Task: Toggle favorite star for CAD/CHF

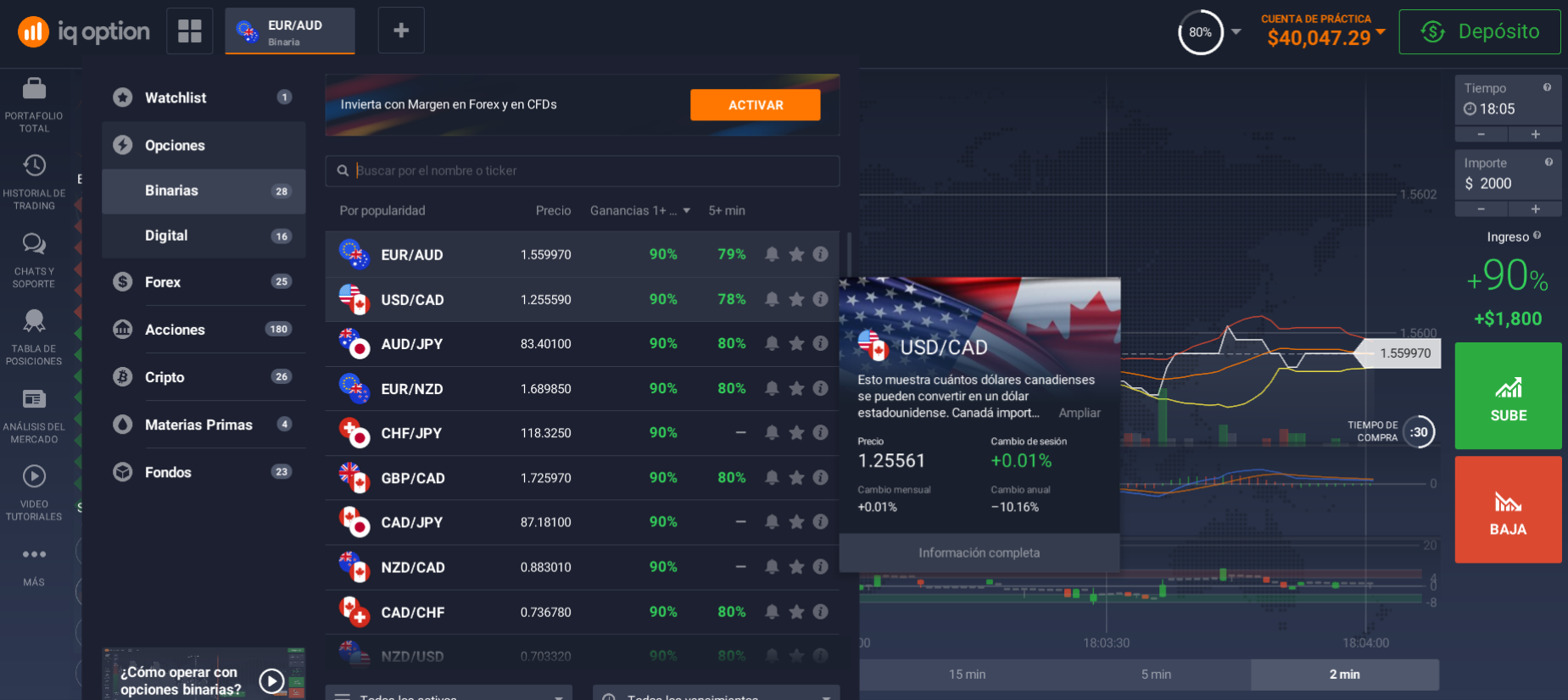Action: (796, 612)
